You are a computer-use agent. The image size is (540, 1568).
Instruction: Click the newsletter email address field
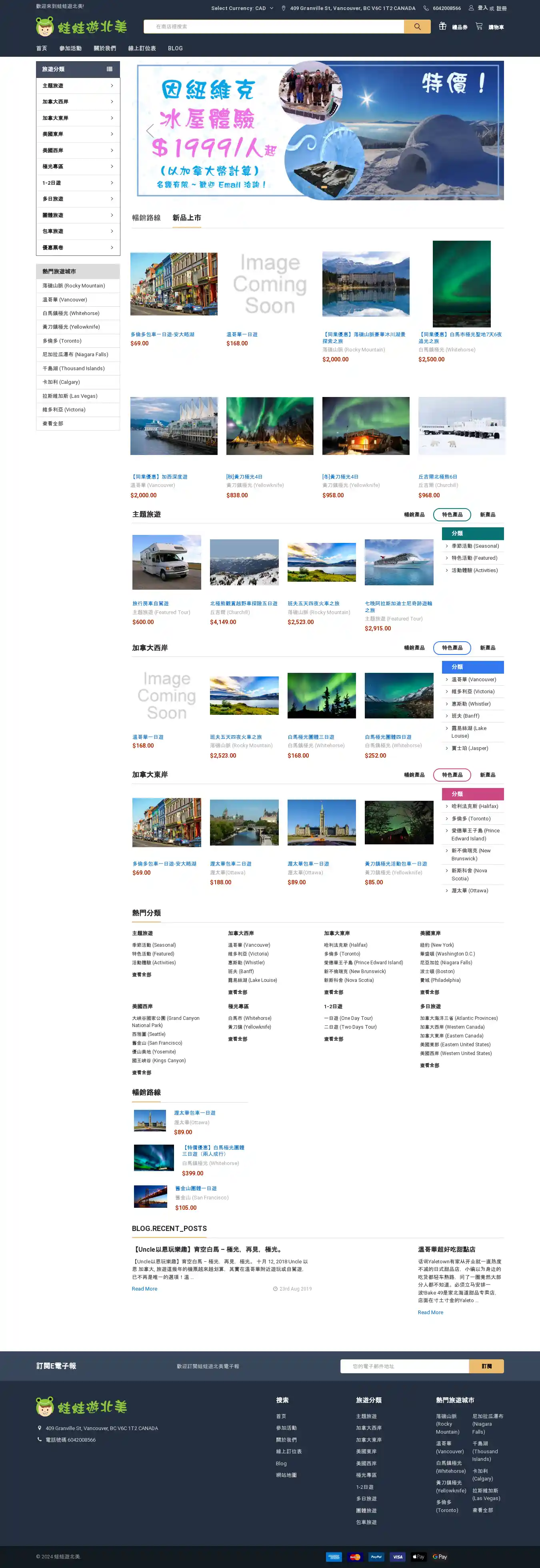404,1367
